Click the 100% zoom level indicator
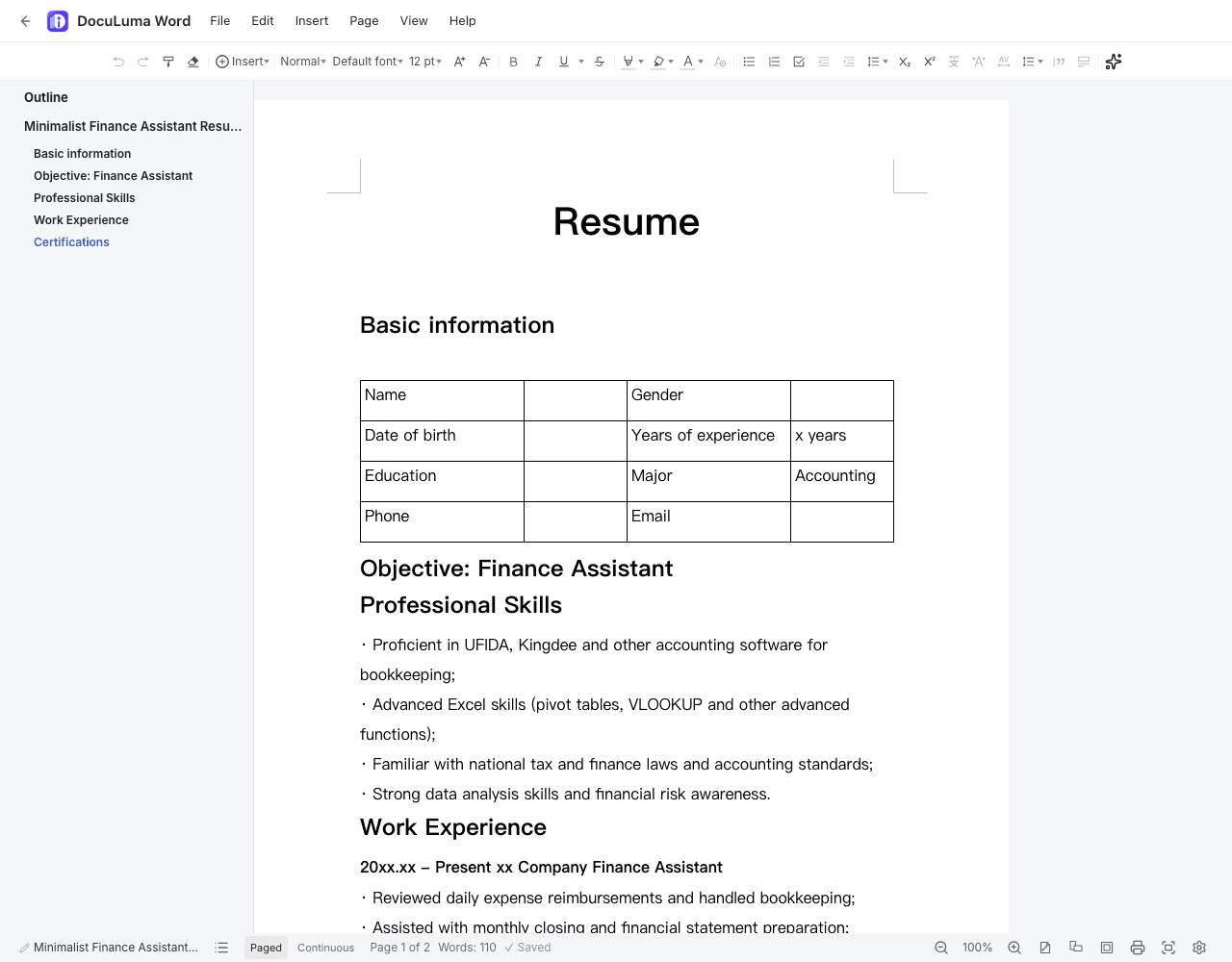The image size is (1232, 962). click(x=977, y=948)
